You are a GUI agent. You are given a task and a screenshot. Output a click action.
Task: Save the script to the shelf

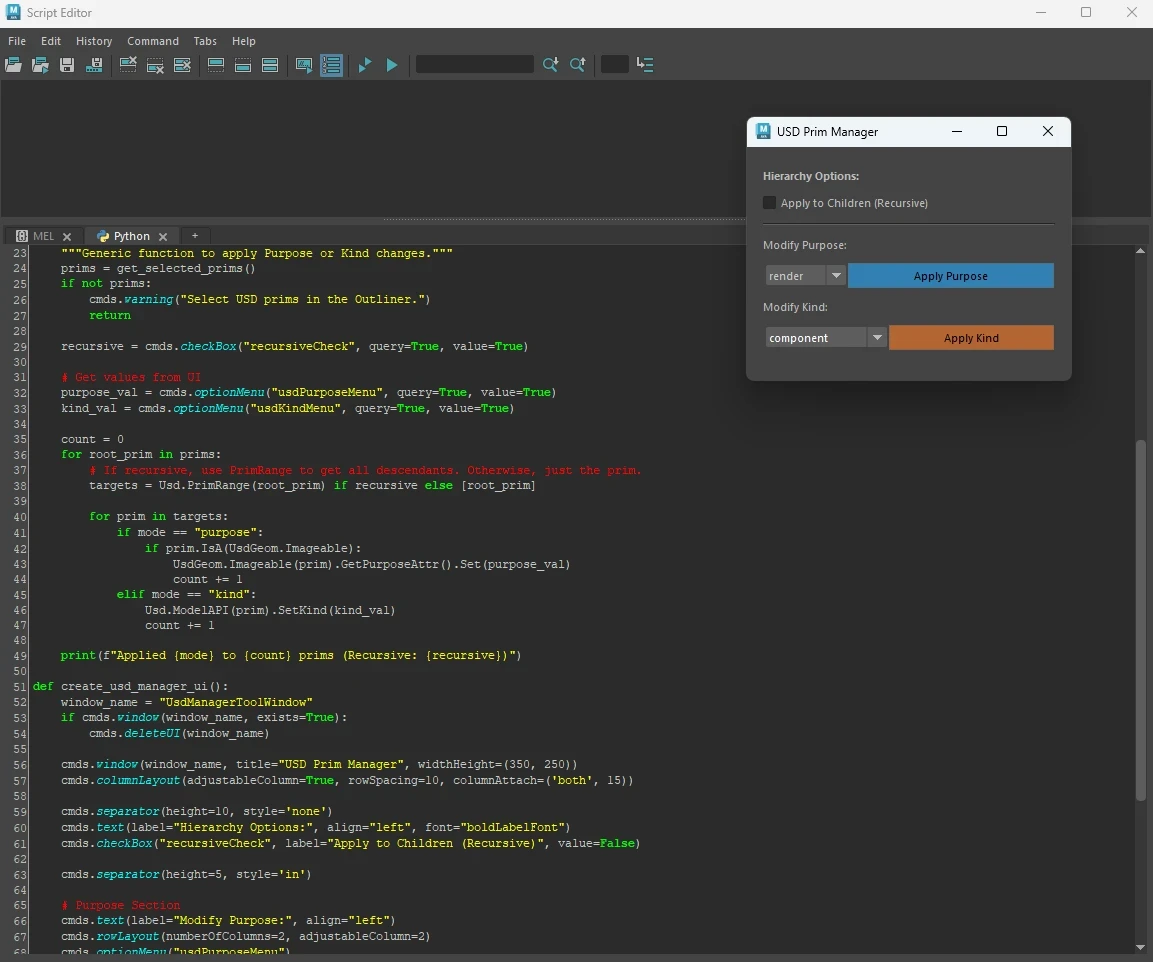tap(94, 64)
